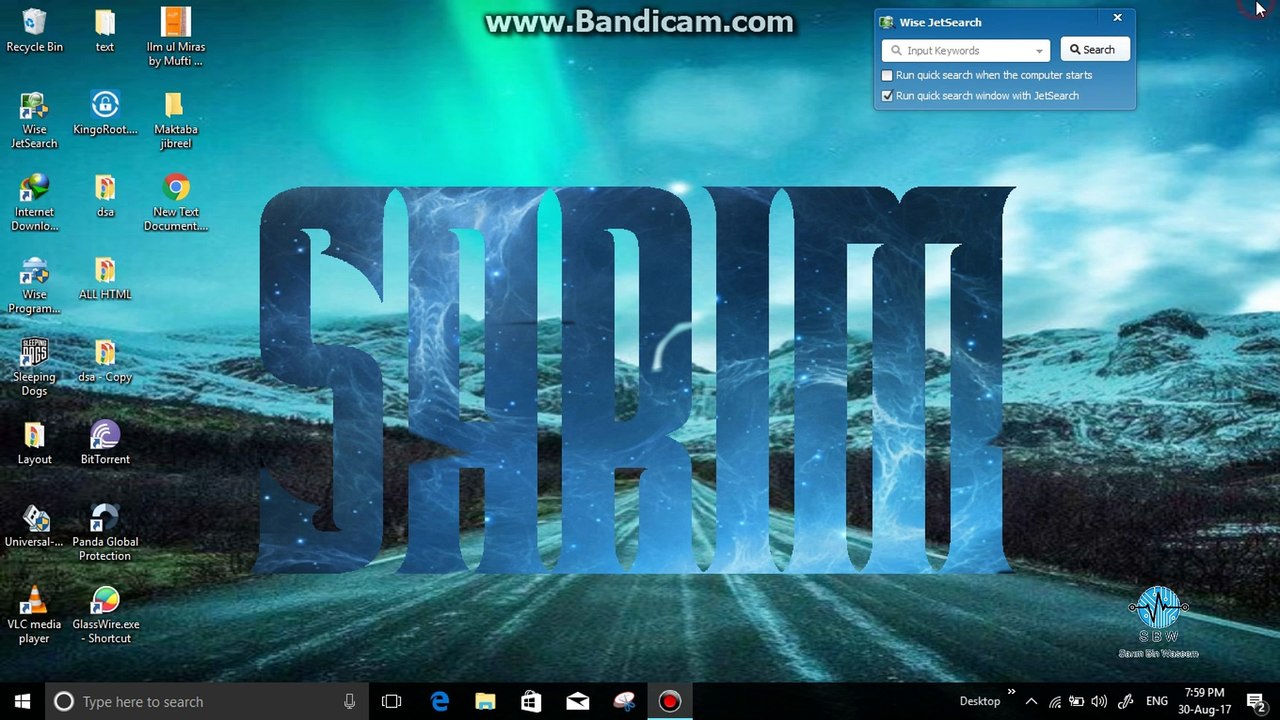
Task: Click the Search button in Wise JetSearch
Action: 1095,49
